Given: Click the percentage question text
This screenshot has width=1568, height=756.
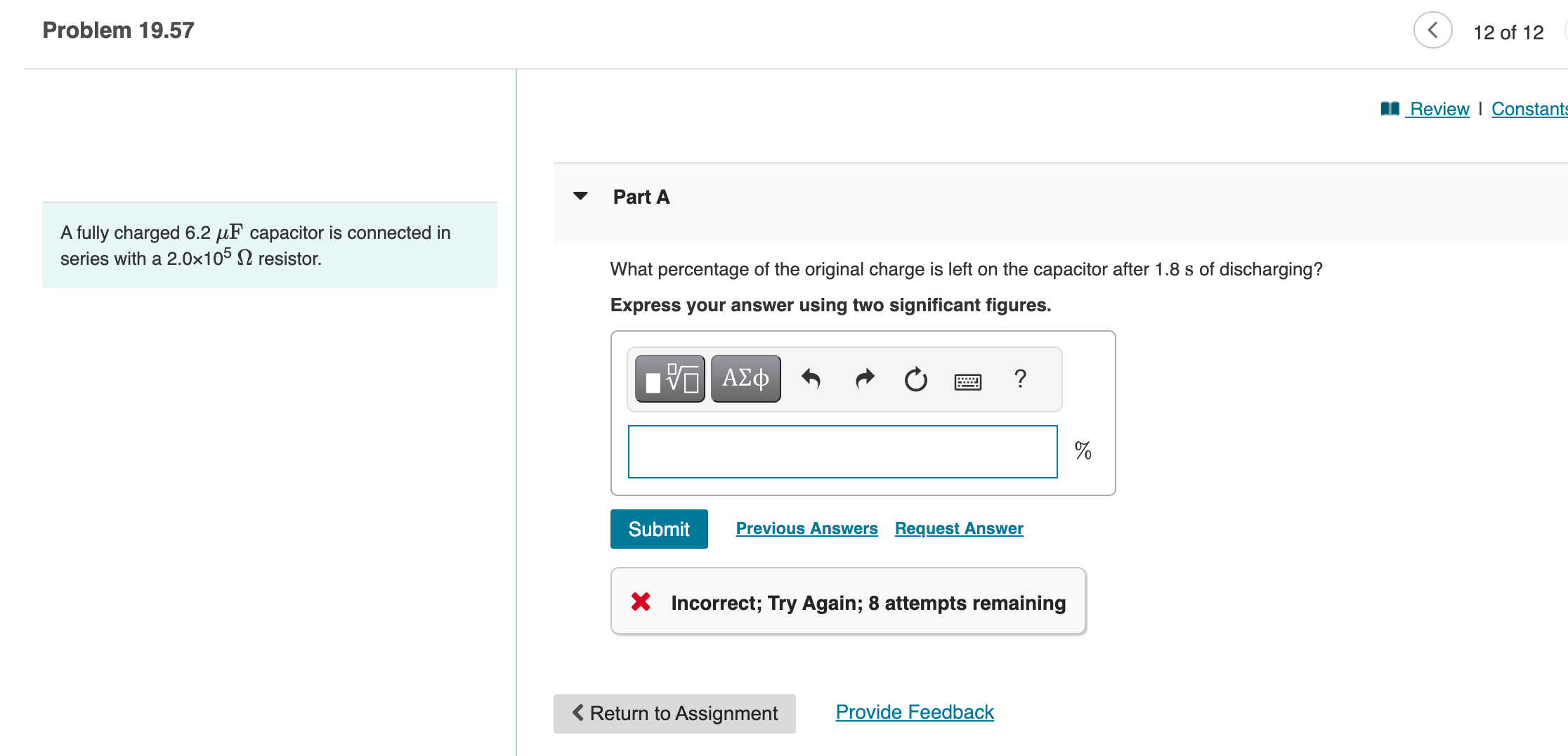Looking at the screenshot, I should pos(966,269).
